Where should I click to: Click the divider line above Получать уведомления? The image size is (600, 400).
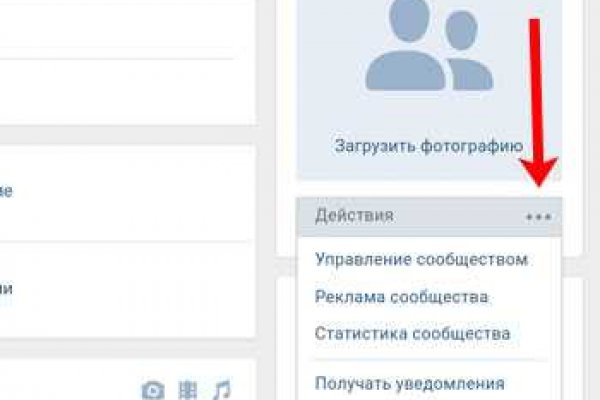[x=430, y=359]
